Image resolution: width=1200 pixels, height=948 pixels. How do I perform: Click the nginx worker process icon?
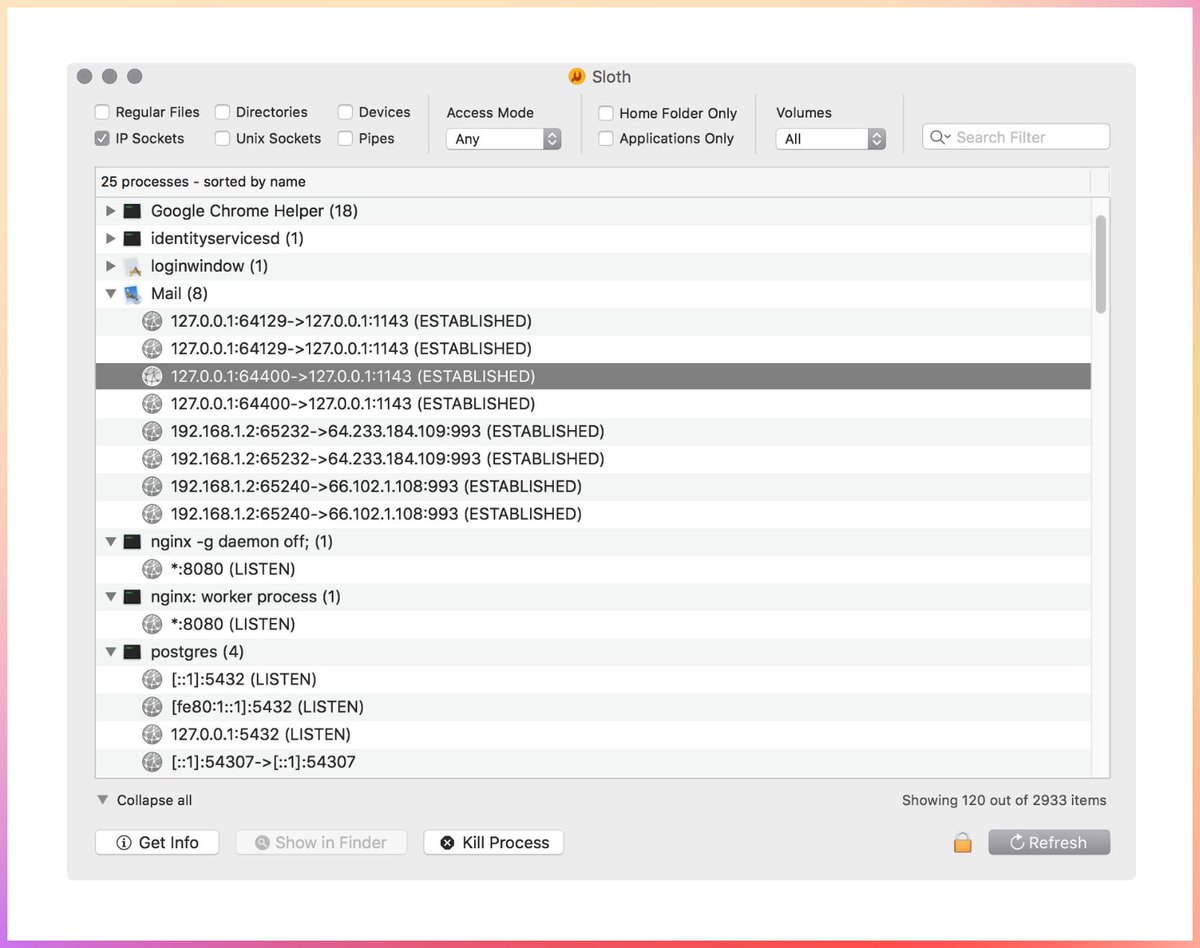click(132, 596)
